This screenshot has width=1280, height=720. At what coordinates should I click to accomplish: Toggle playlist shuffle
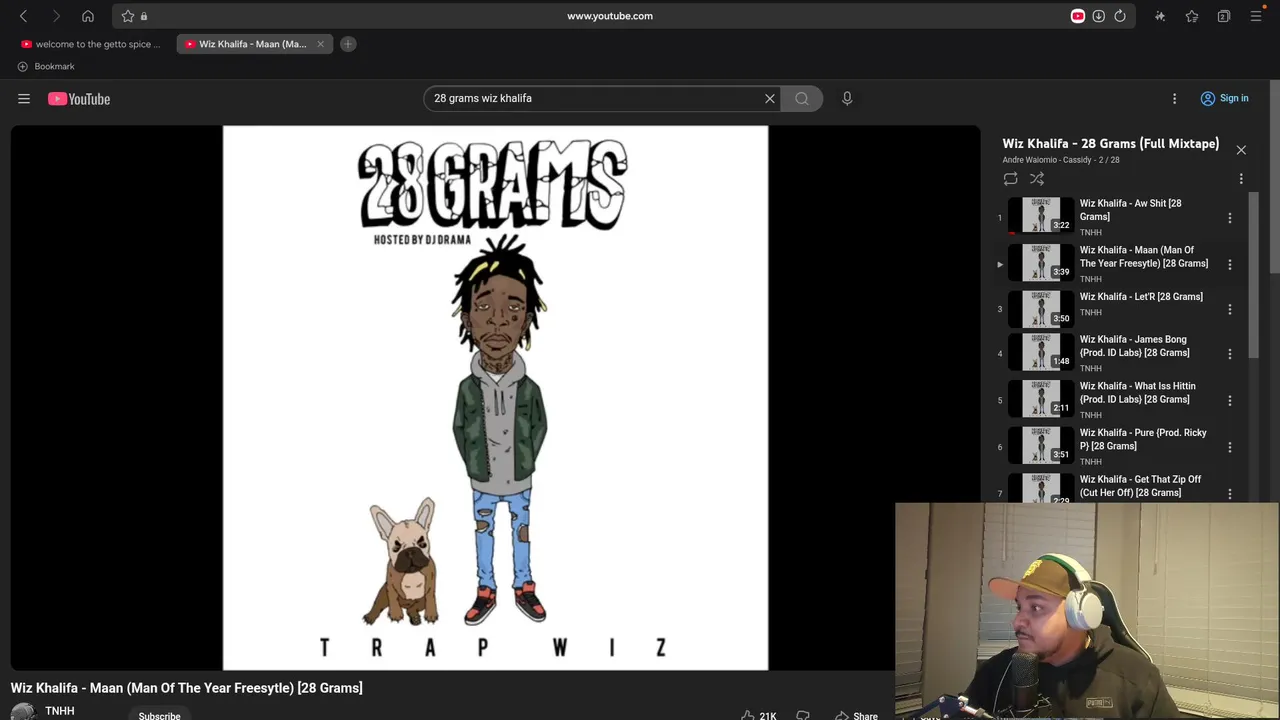[1037, 179]
